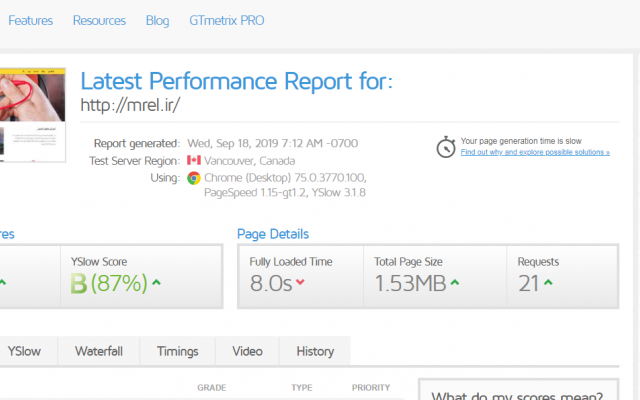640x400 pixels.
Task: Click the mrel.ir page screenshot thumbnail
Action: [32, 115]
